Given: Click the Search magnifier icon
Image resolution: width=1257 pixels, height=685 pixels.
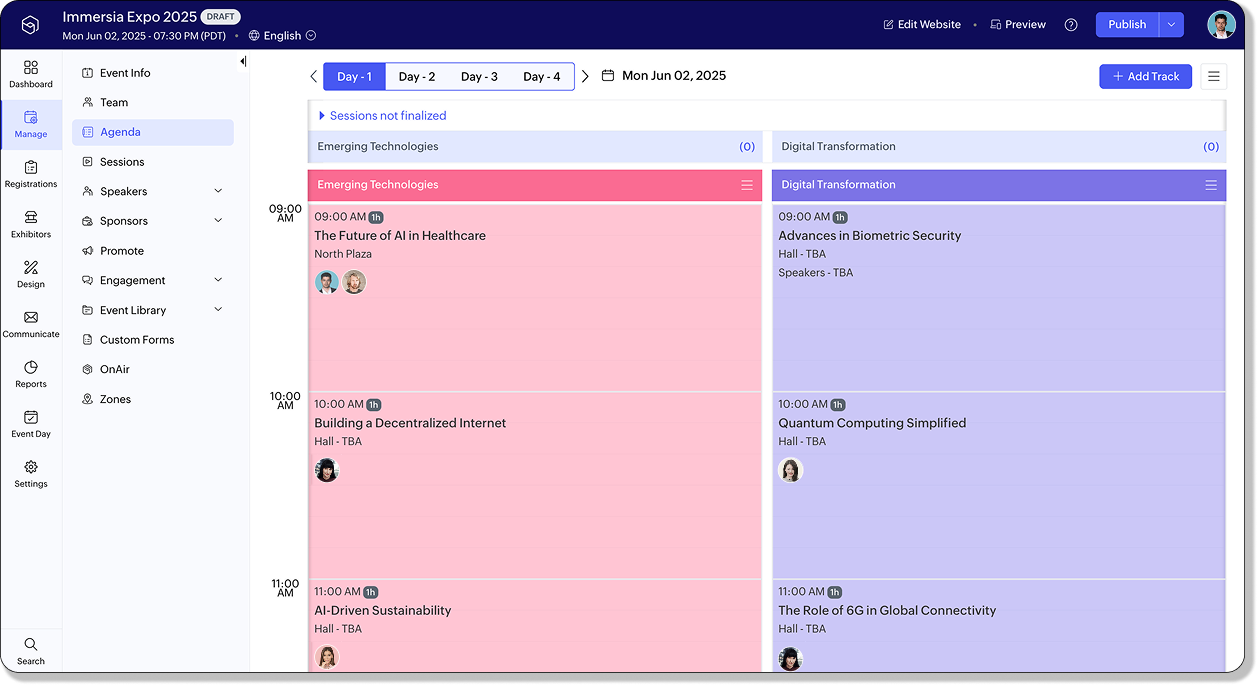Looking at the screenshot, I should (x=31, y=644).
